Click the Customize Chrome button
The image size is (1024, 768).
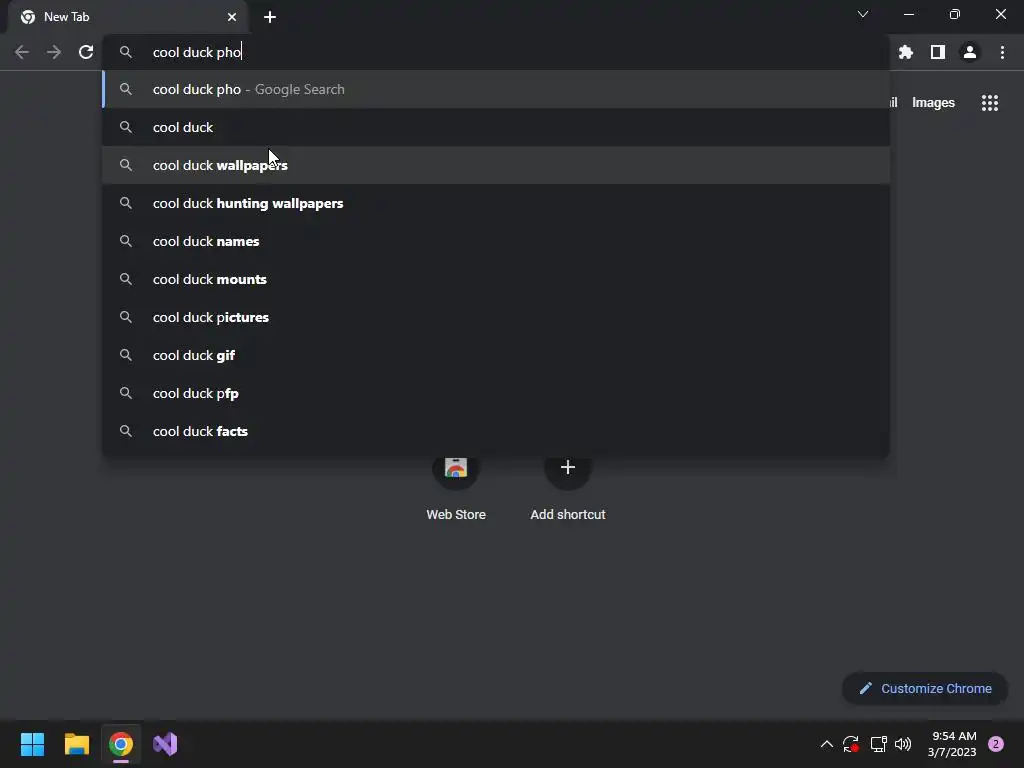pos(925,688)
